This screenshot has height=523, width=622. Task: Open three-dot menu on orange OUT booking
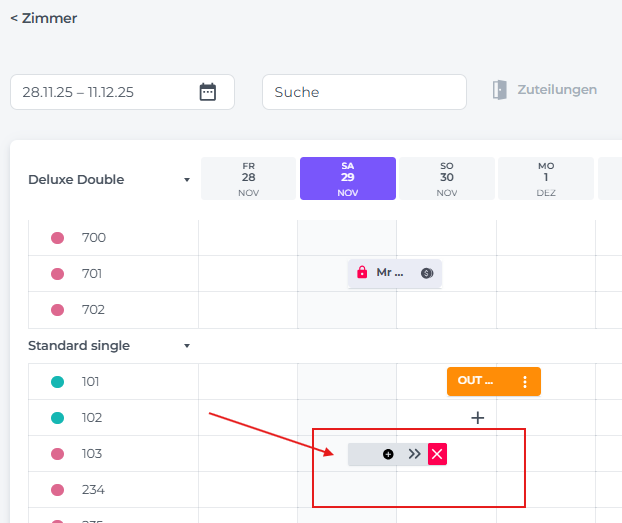pyautogui.click(x=525, y=381)
